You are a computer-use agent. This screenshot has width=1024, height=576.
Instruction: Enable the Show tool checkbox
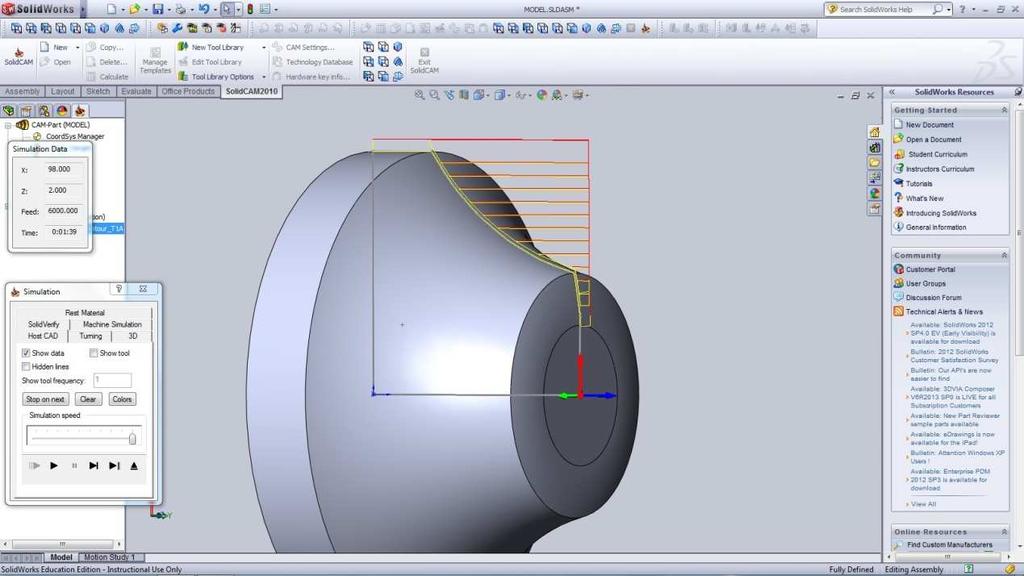[x=93, y=353]
